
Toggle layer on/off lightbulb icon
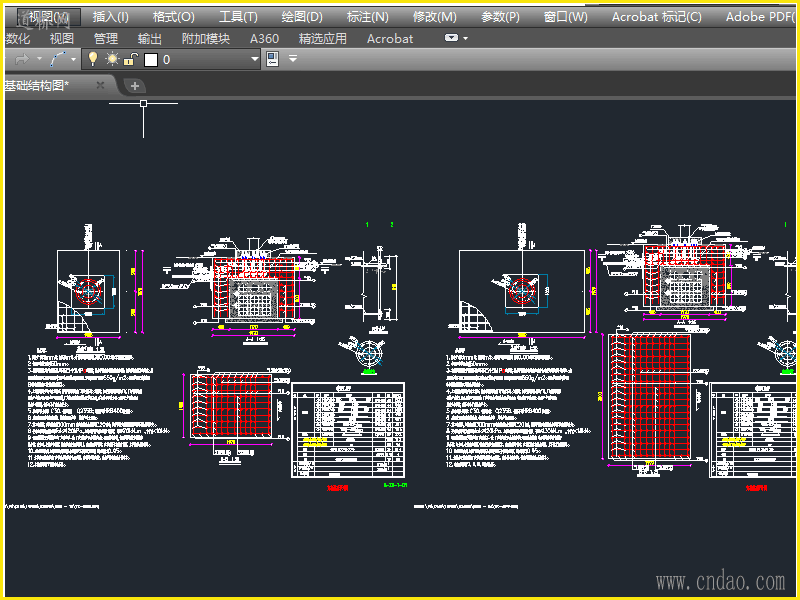(x=94, y=59)
